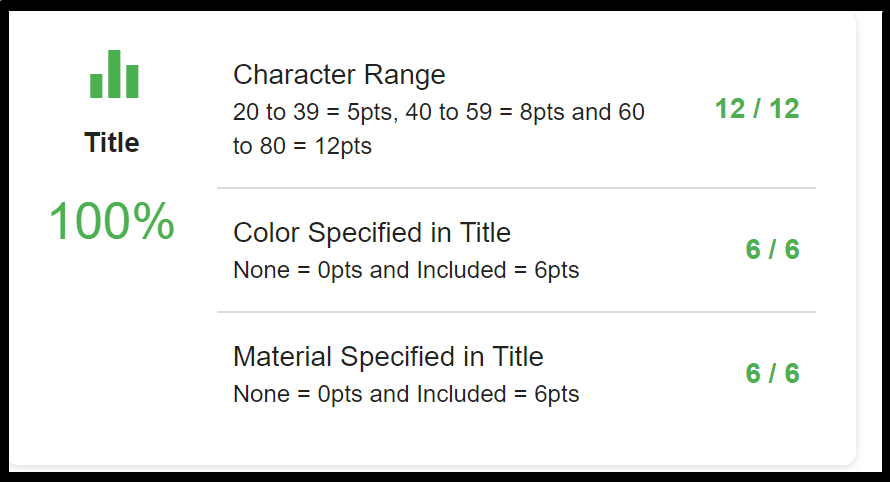
Task: Select the 12 / 12 score
Action: [x=757, y=108]
